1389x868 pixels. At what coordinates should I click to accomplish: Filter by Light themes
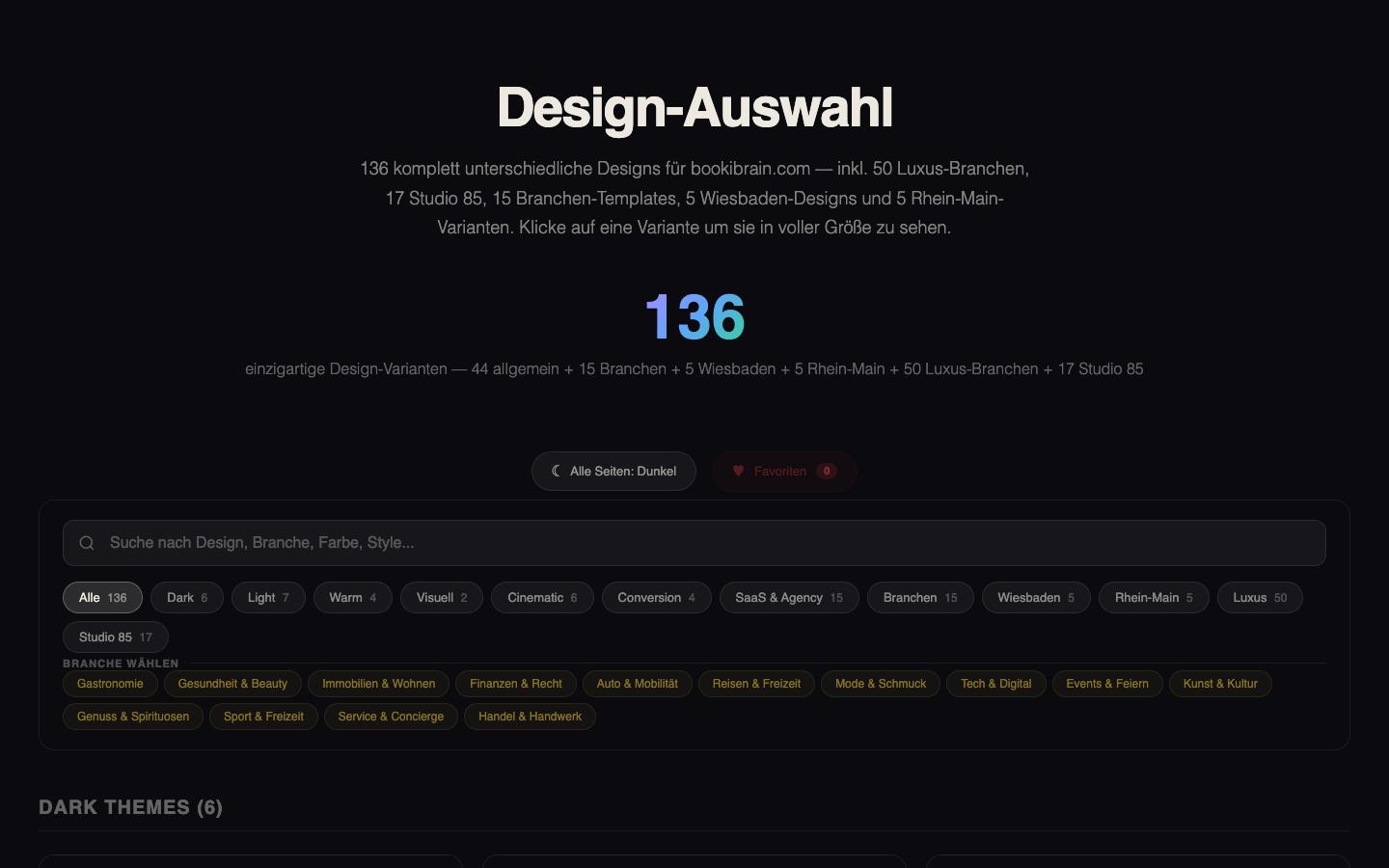coord(268,598)
